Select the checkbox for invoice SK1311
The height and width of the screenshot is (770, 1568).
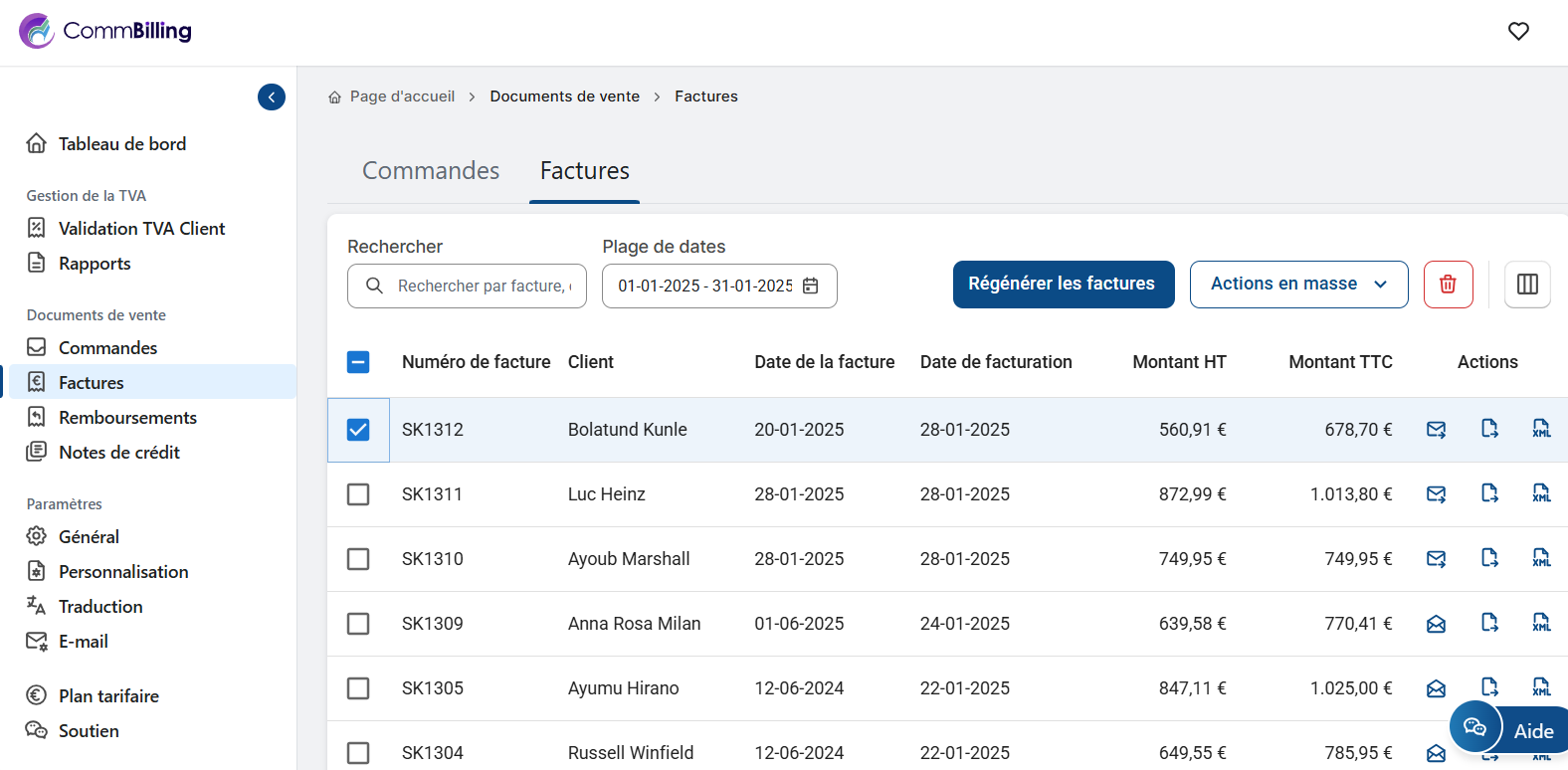pos(358,494)
